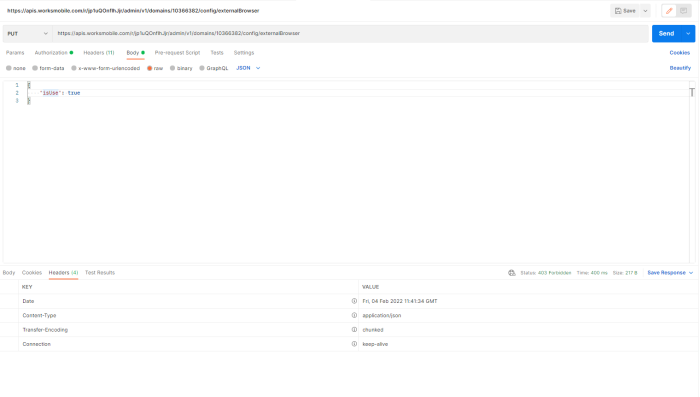Switch to the Params tab

[x=15, y=53]
